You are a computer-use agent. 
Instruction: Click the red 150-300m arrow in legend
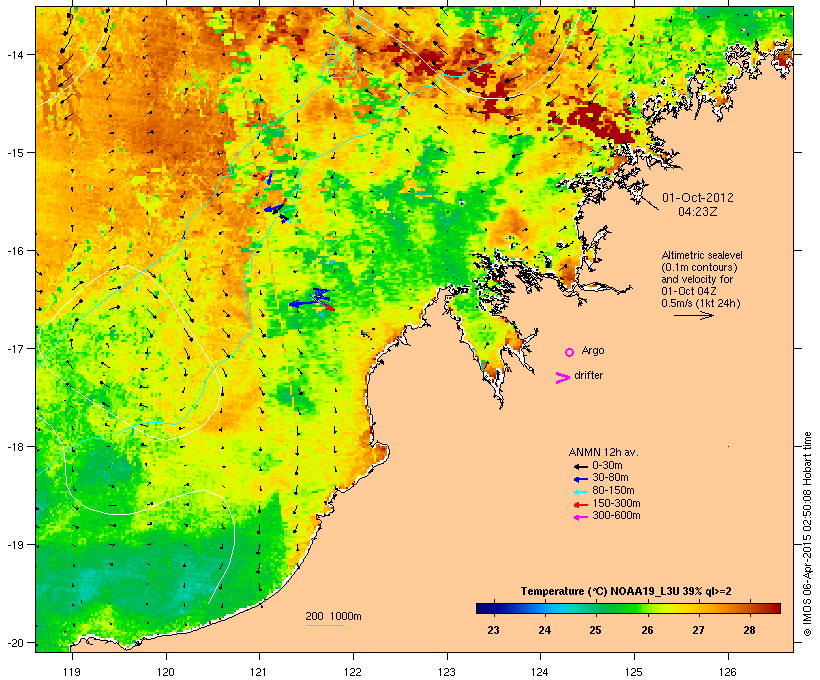[x=581, y=504]
